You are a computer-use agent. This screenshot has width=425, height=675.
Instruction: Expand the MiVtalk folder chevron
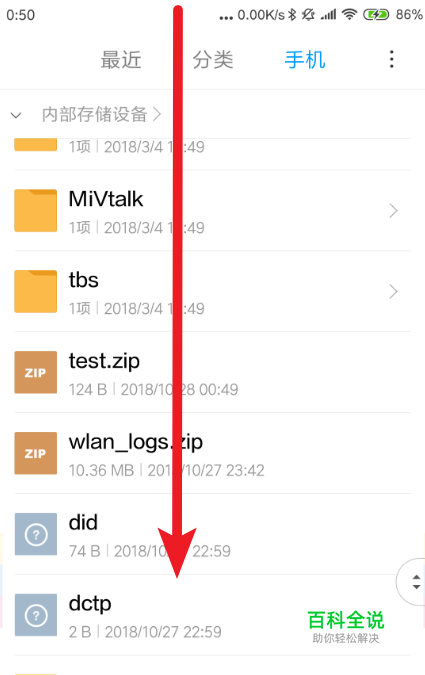pyautogui.click(x=393, y=211)
